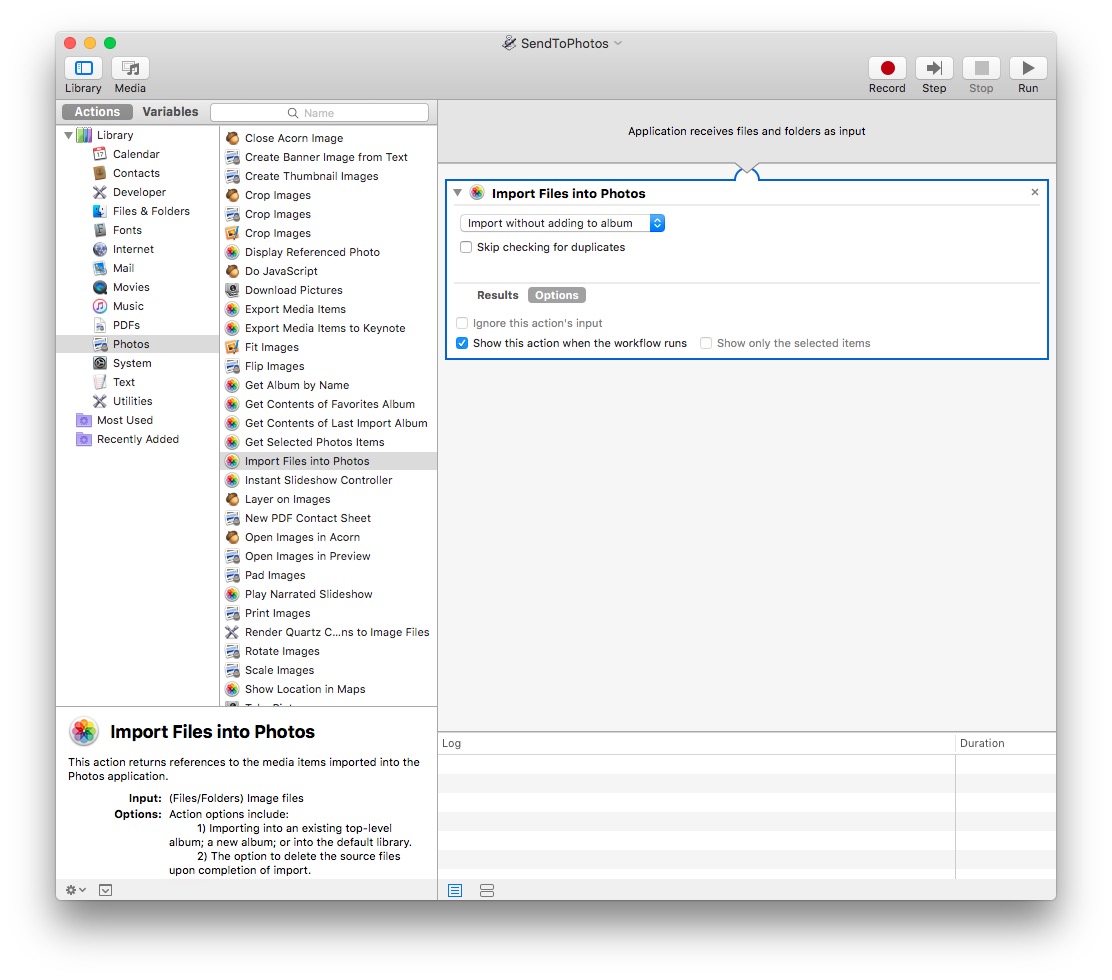The width and height of the screenshot is (1112, 980).
Task: Click the Step toolbar button
Action: pyautogui.click(x=934, y=68)
